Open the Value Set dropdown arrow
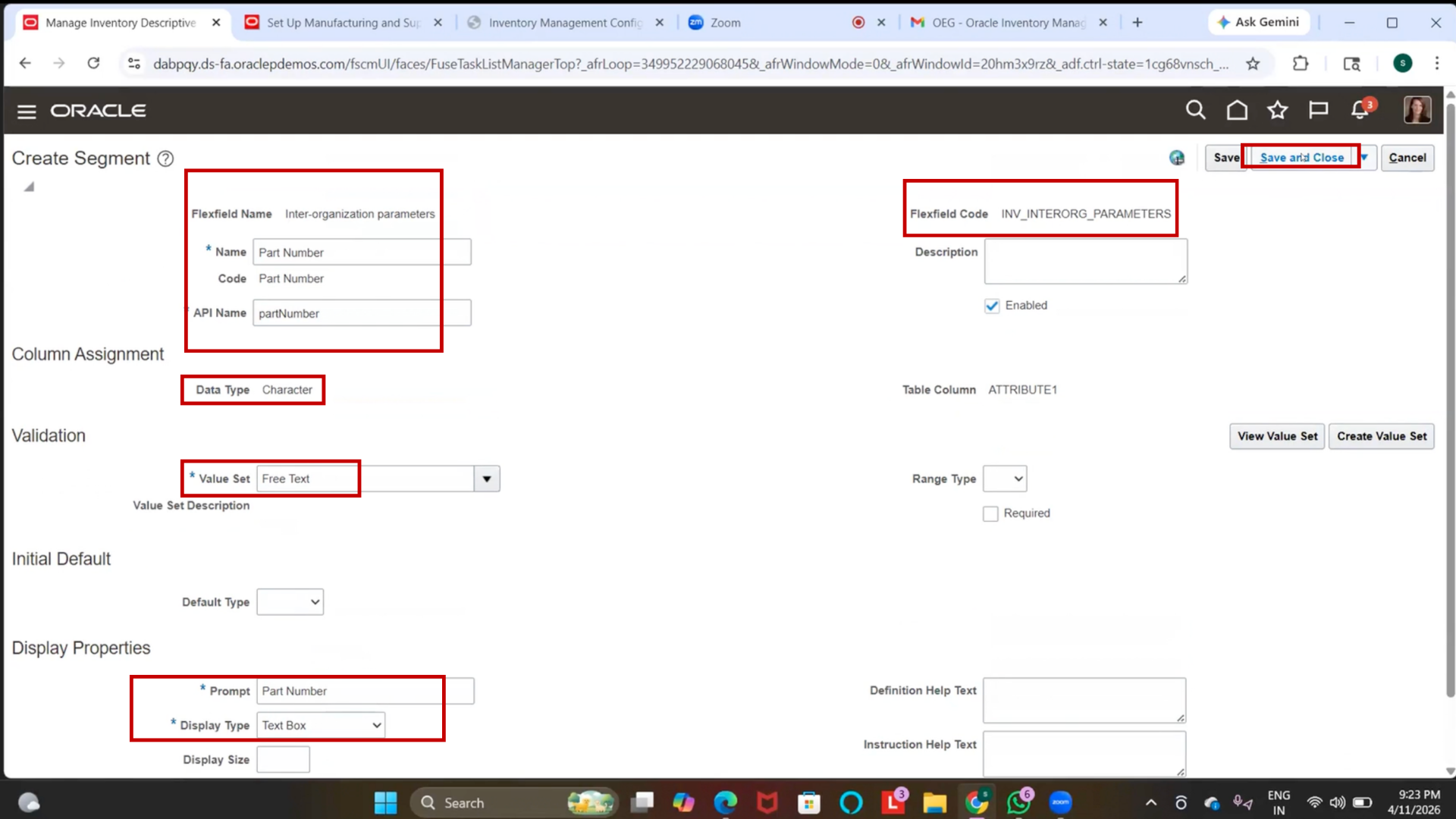Viewport: 1456px width, 819px height. 487,479
